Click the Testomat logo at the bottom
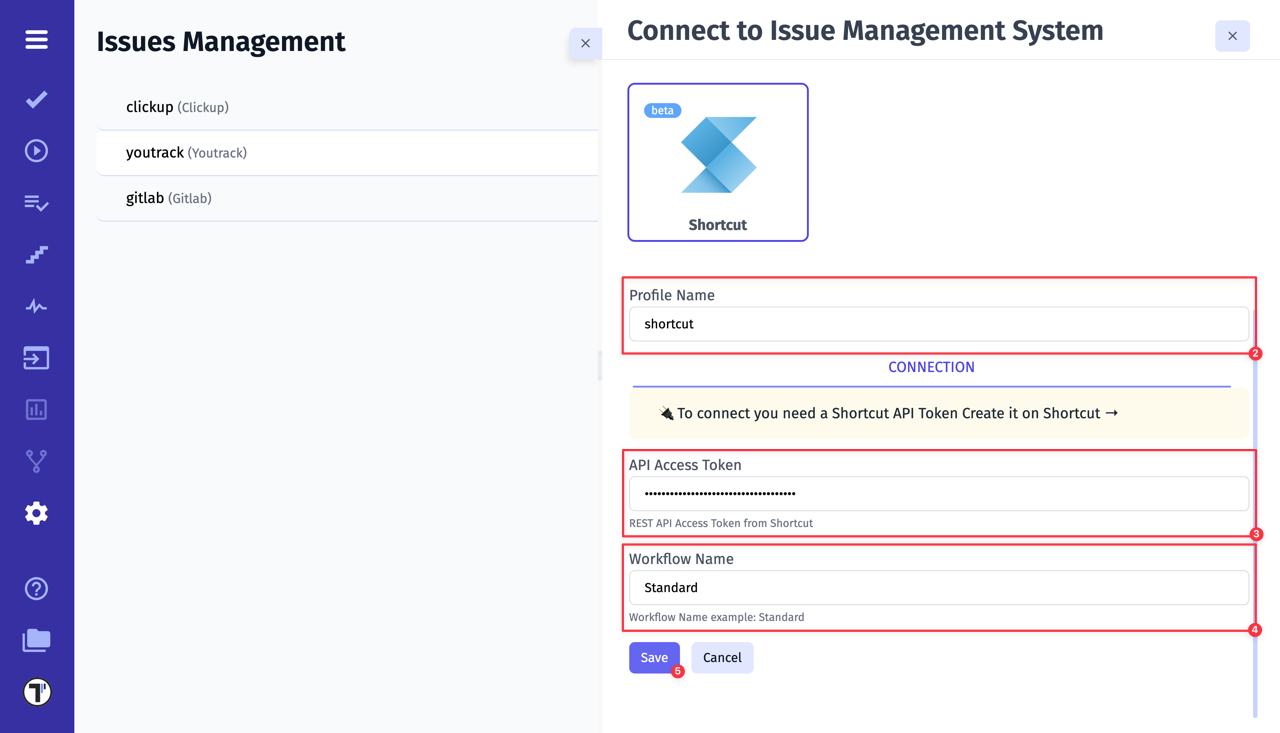Image resolution: width=1280 pixels, height=733 pixels. coord(36,691)
